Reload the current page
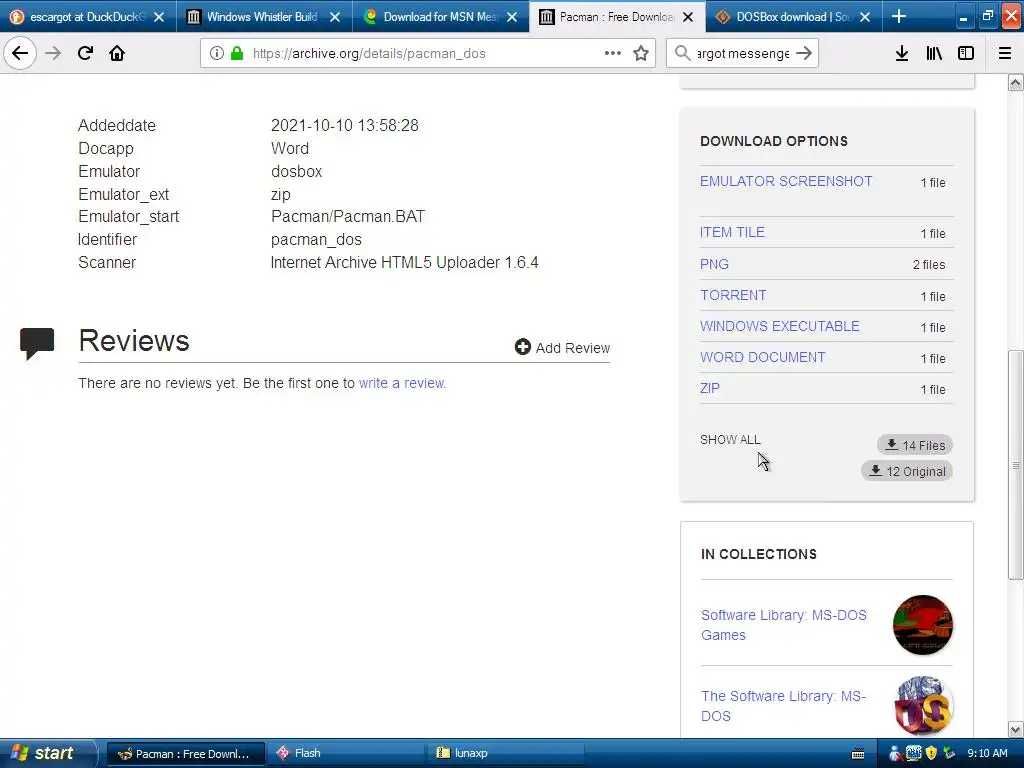 coord(85,53)
